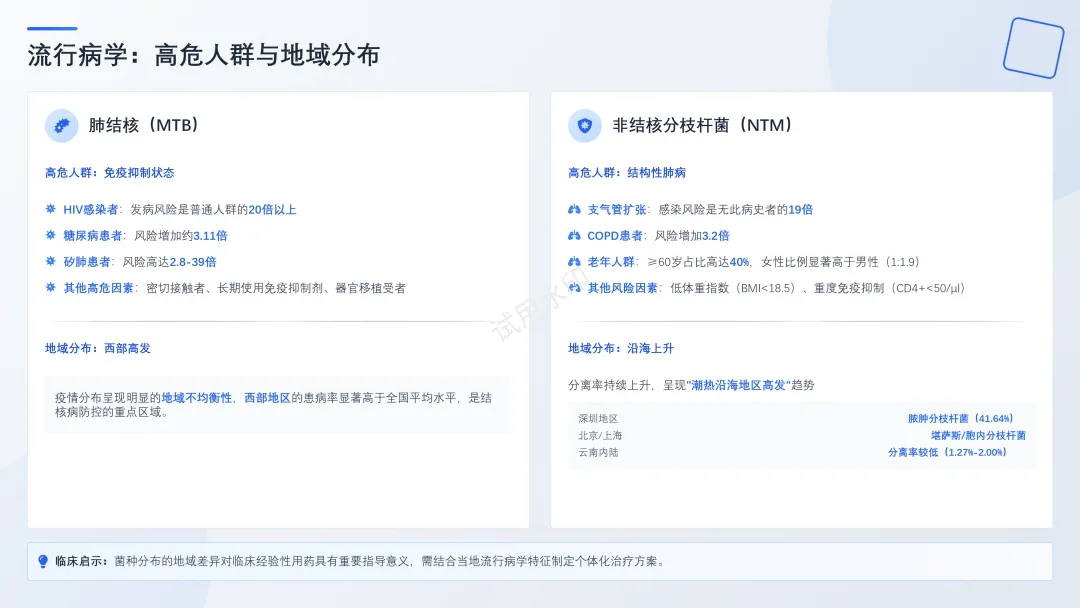Screen dimensions: 1080x608
Task: Click the highlighted value 40%
Action: tap(739, 262)
